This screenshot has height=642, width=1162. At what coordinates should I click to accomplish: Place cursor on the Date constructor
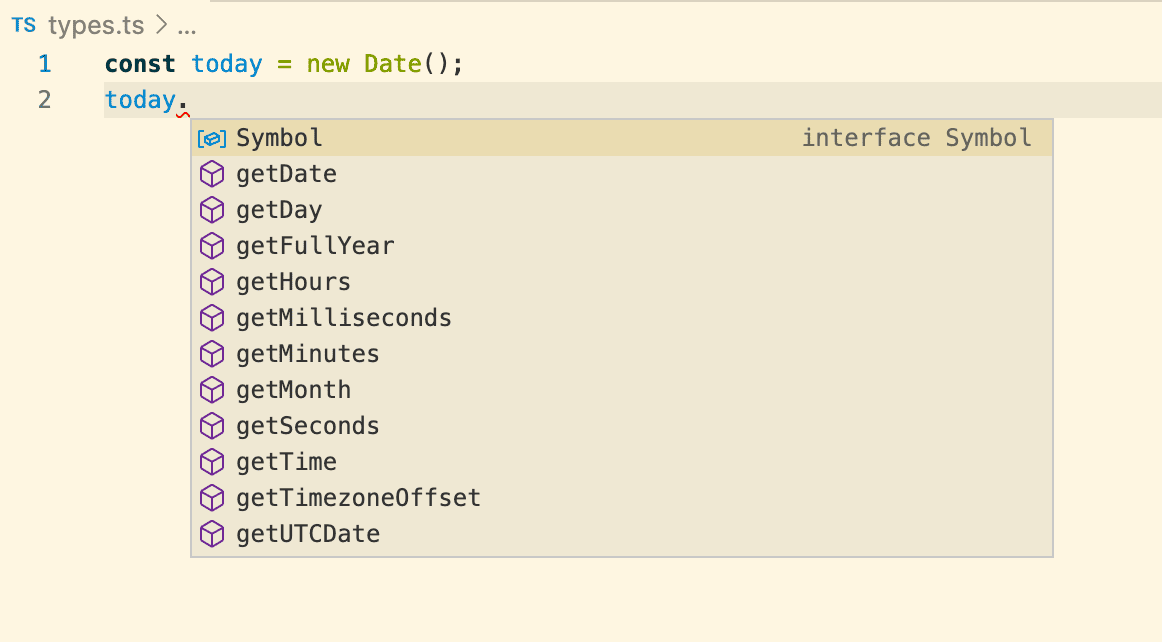pos(393,64)
